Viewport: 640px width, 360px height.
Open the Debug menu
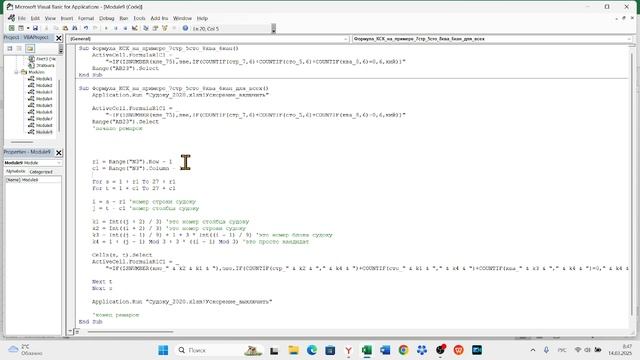[107, 18]
